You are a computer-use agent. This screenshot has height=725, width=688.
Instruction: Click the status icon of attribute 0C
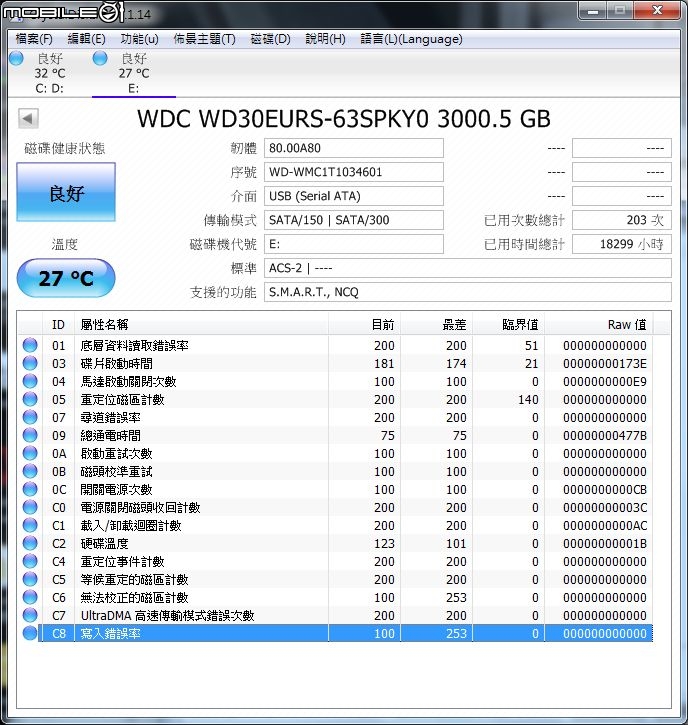pos(30,489)
